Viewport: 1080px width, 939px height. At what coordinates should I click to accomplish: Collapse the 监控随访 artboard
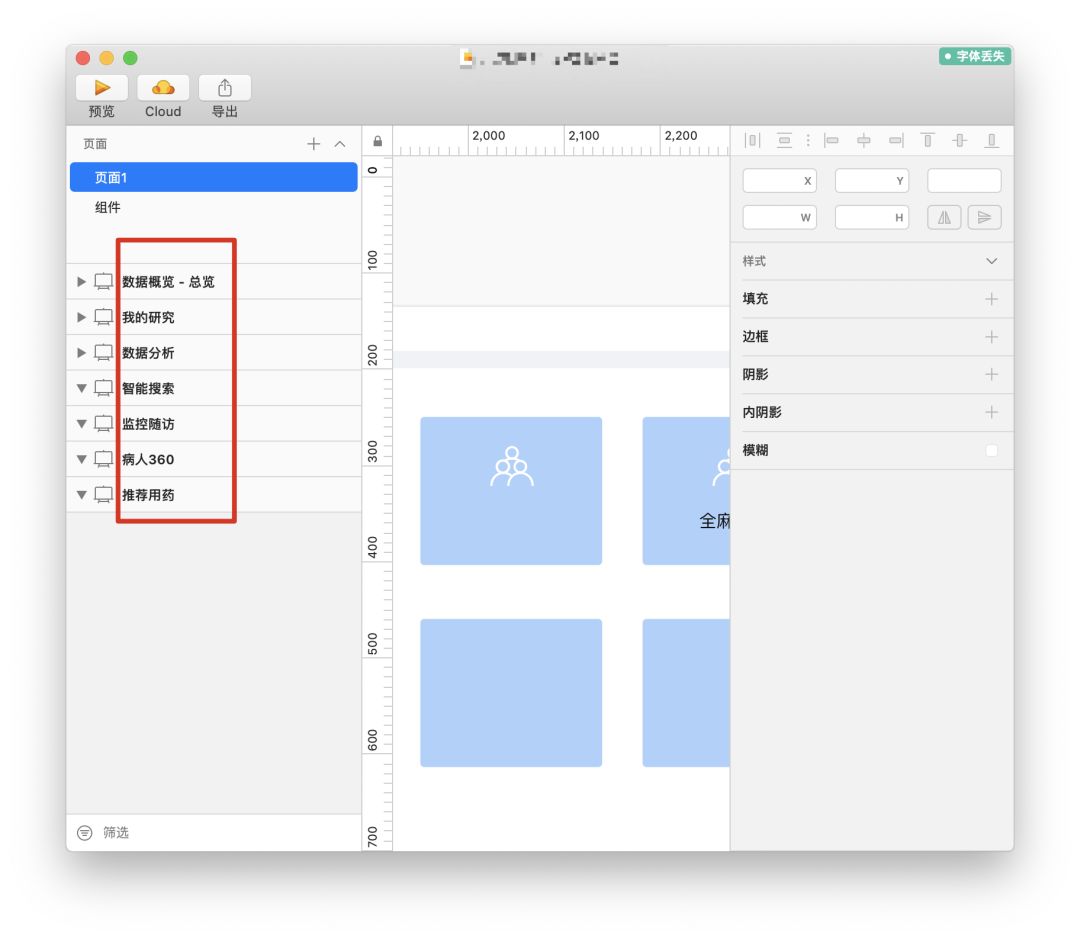tap(81, 424)
